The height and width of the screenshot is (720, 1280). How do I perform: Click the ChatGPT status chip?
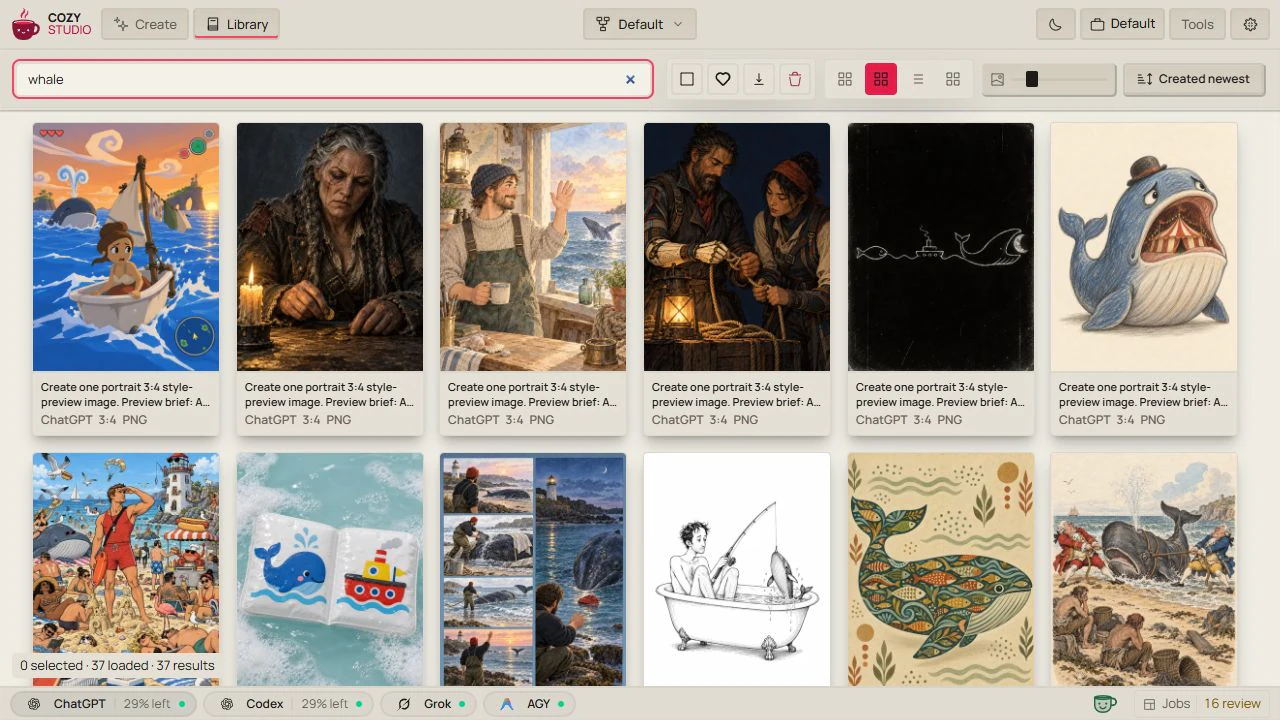click(105, 704)
